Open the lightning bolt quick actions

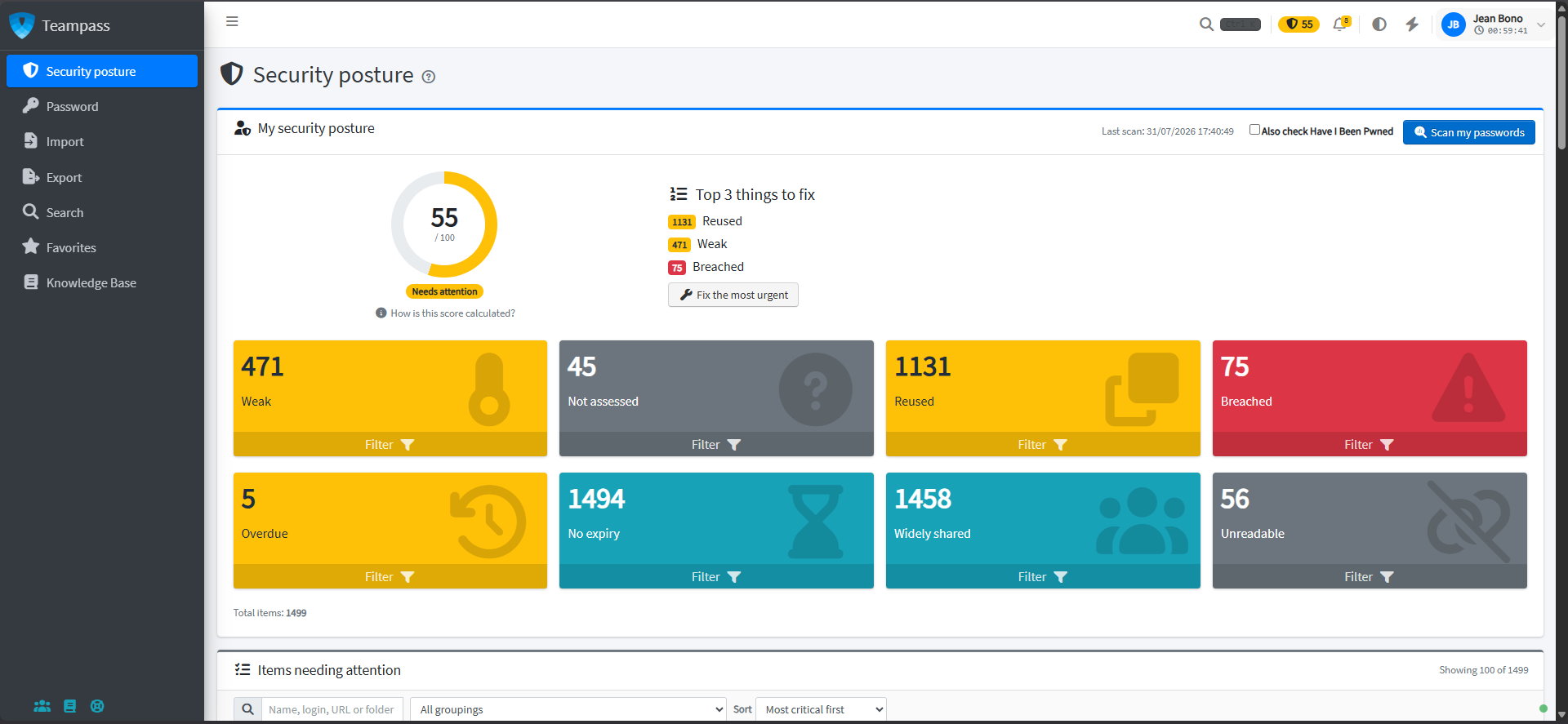click(1412, 24)
